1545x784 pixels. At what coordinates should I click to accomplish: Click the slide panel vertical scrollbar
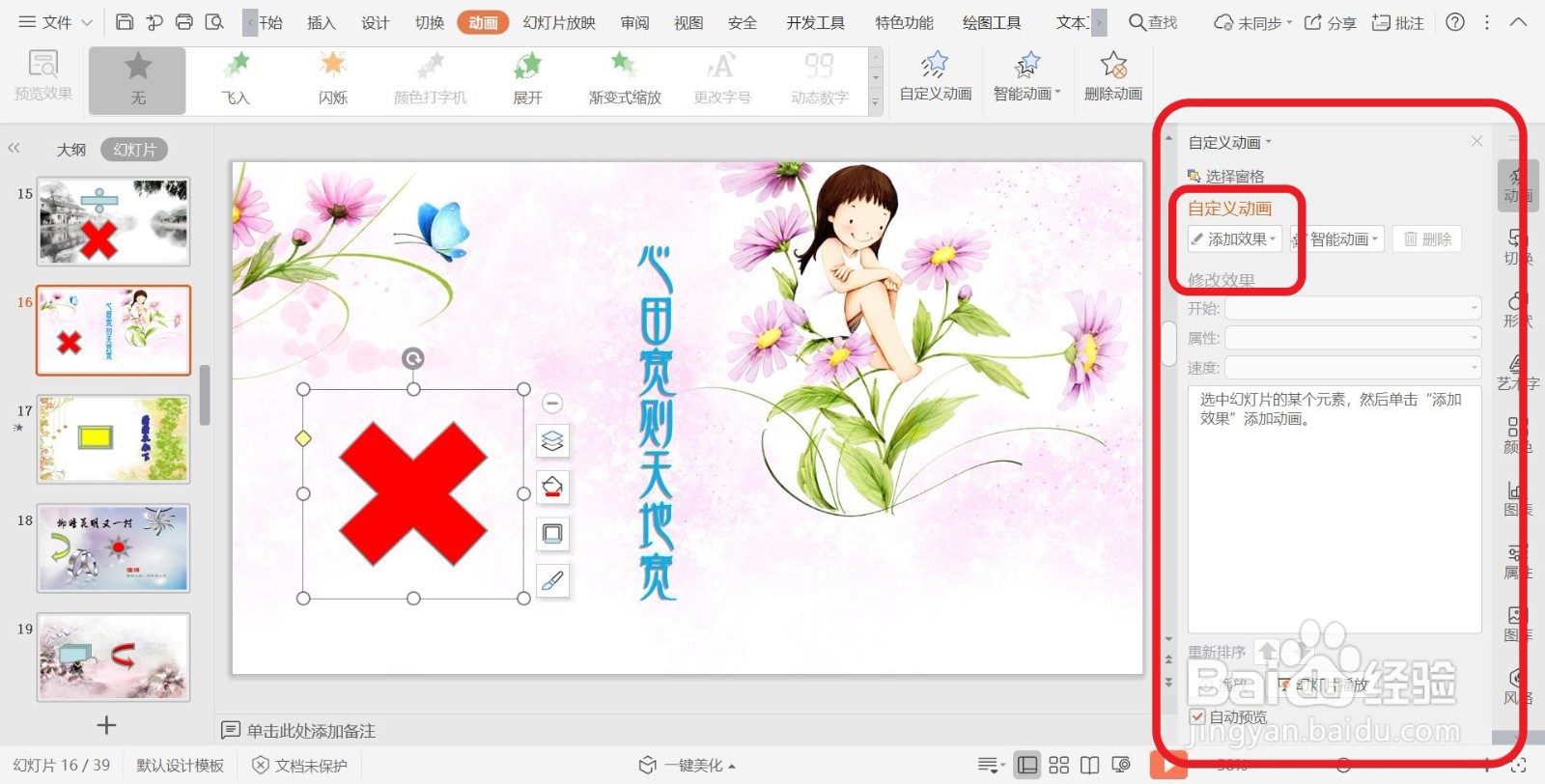click(x=205, y=395)
